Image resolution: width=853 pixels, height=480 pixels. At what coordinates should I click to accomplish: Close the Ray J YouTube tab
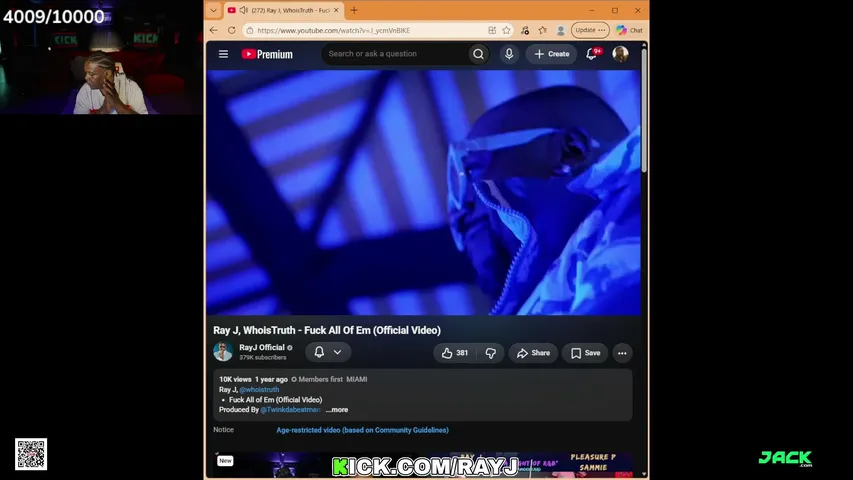[336, 10]
